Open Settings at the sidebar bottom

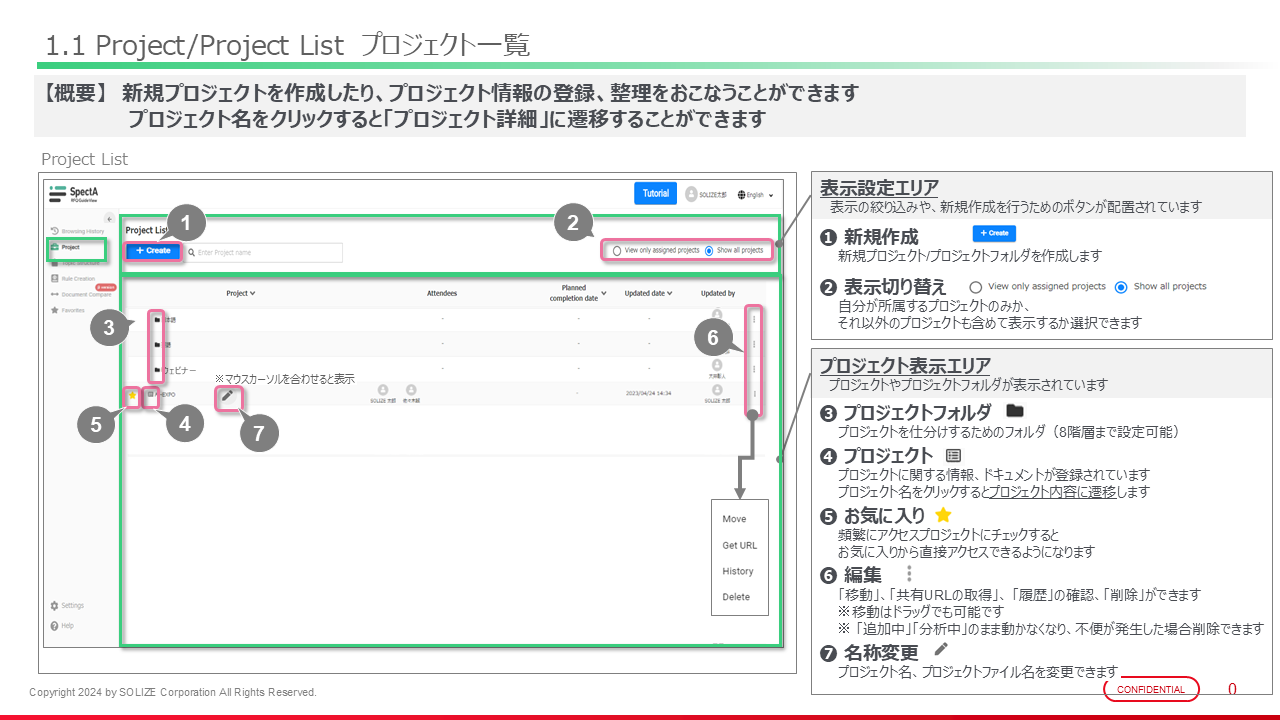72,606
